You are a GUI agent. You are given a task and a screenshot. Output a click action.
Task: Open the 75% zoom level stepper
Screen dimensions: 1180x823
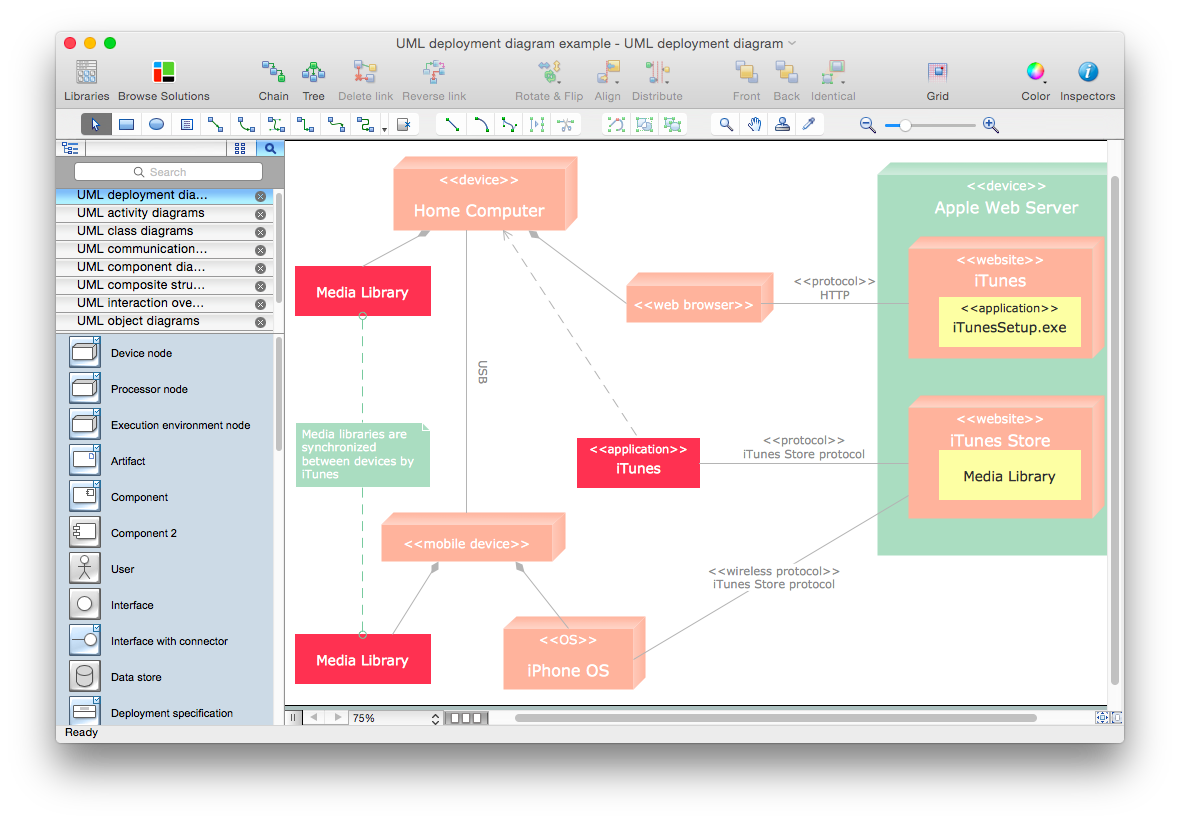pyautogui.click(x=435, y=718)
